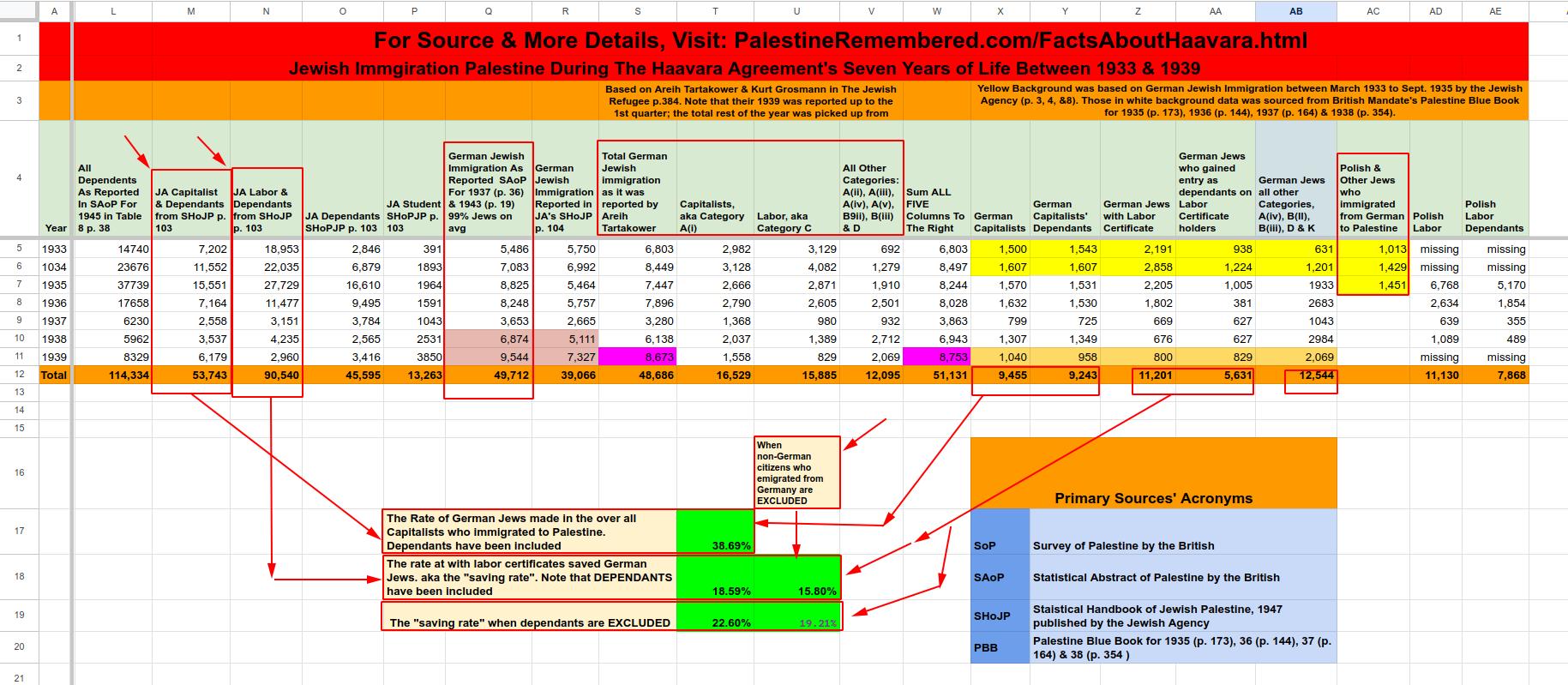Click 'Statistical Abstract of Palestine' description cell
The width and height of the screenshot is (1568, 685).
tap(1183, 576)
